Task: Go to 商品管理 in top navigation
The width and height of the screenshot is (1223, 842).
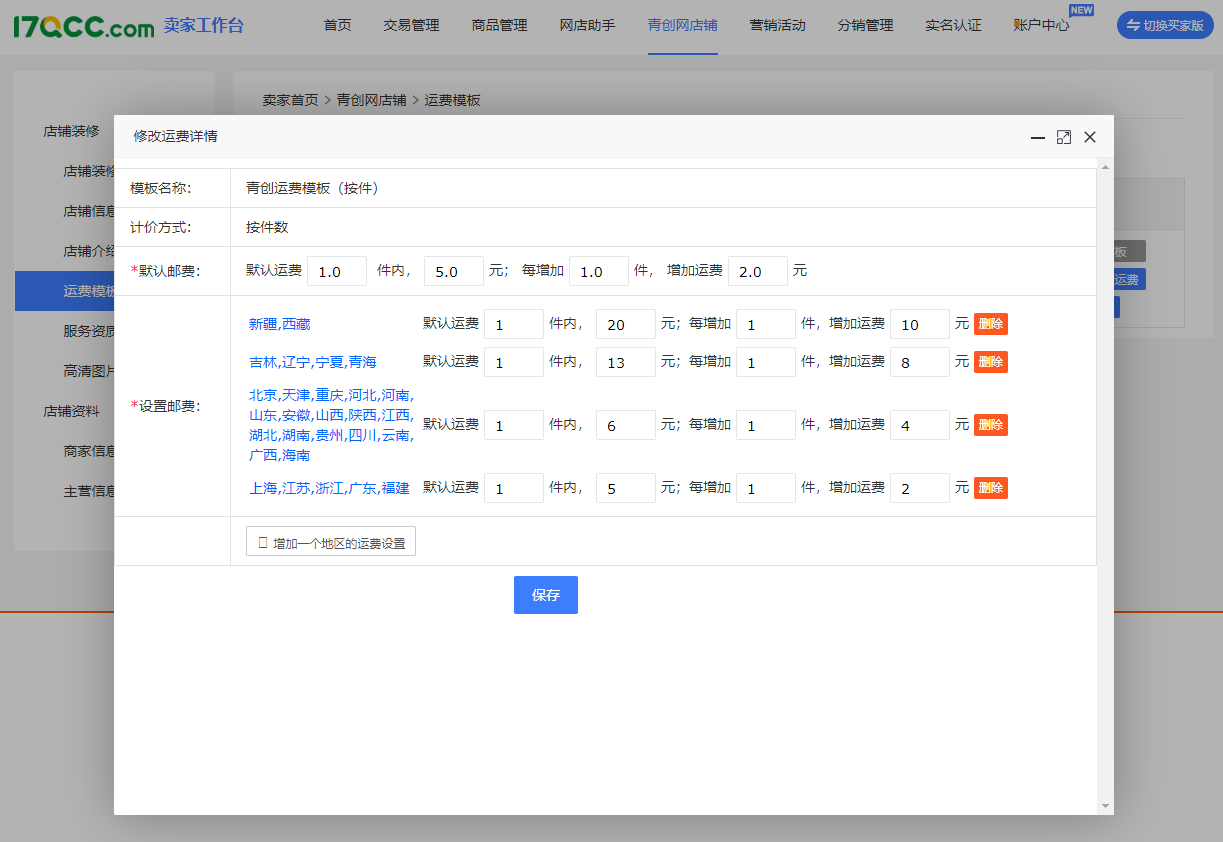Action: coord(499,26)
